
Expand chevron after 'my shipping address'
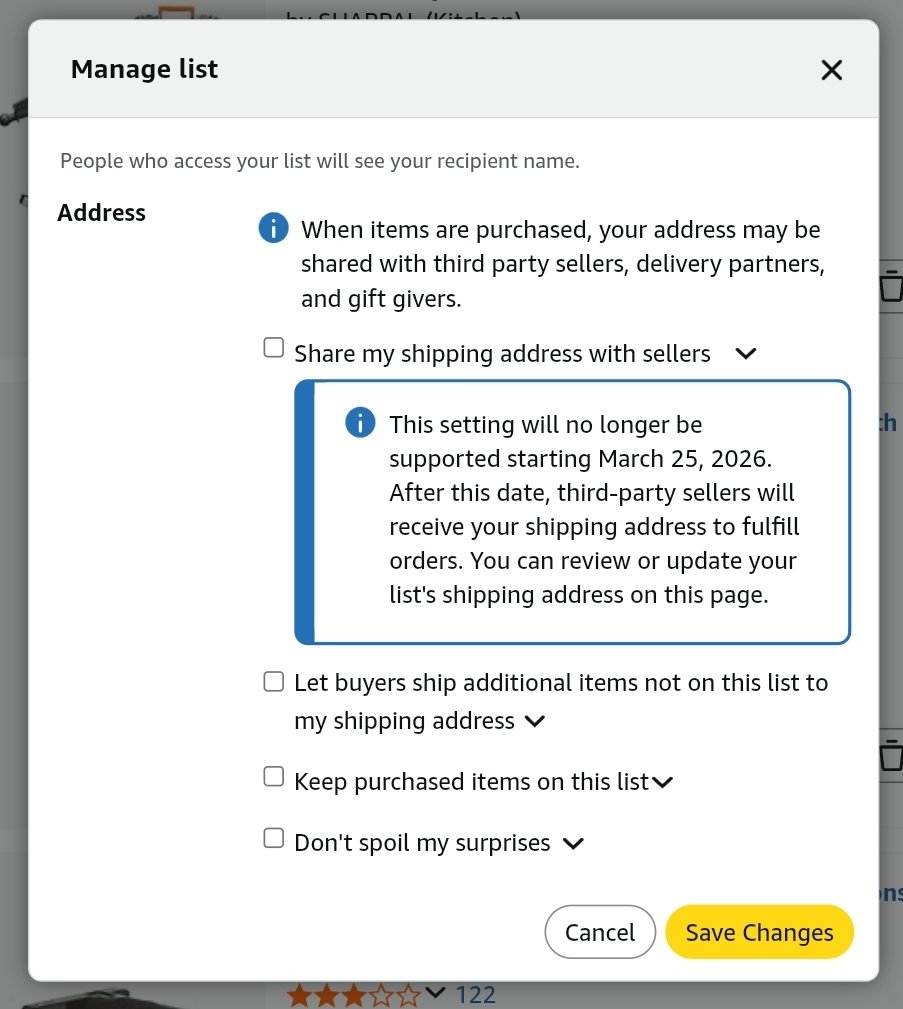coord(535,721)
